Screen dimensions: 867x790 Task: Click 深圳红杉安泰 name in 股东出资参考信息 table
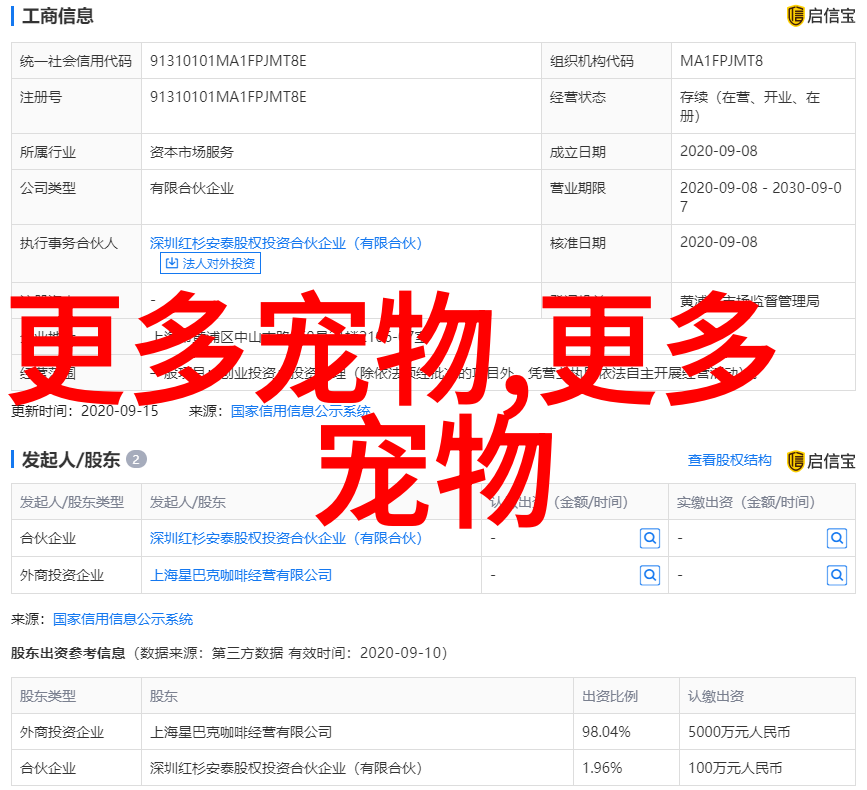[286, 768]
